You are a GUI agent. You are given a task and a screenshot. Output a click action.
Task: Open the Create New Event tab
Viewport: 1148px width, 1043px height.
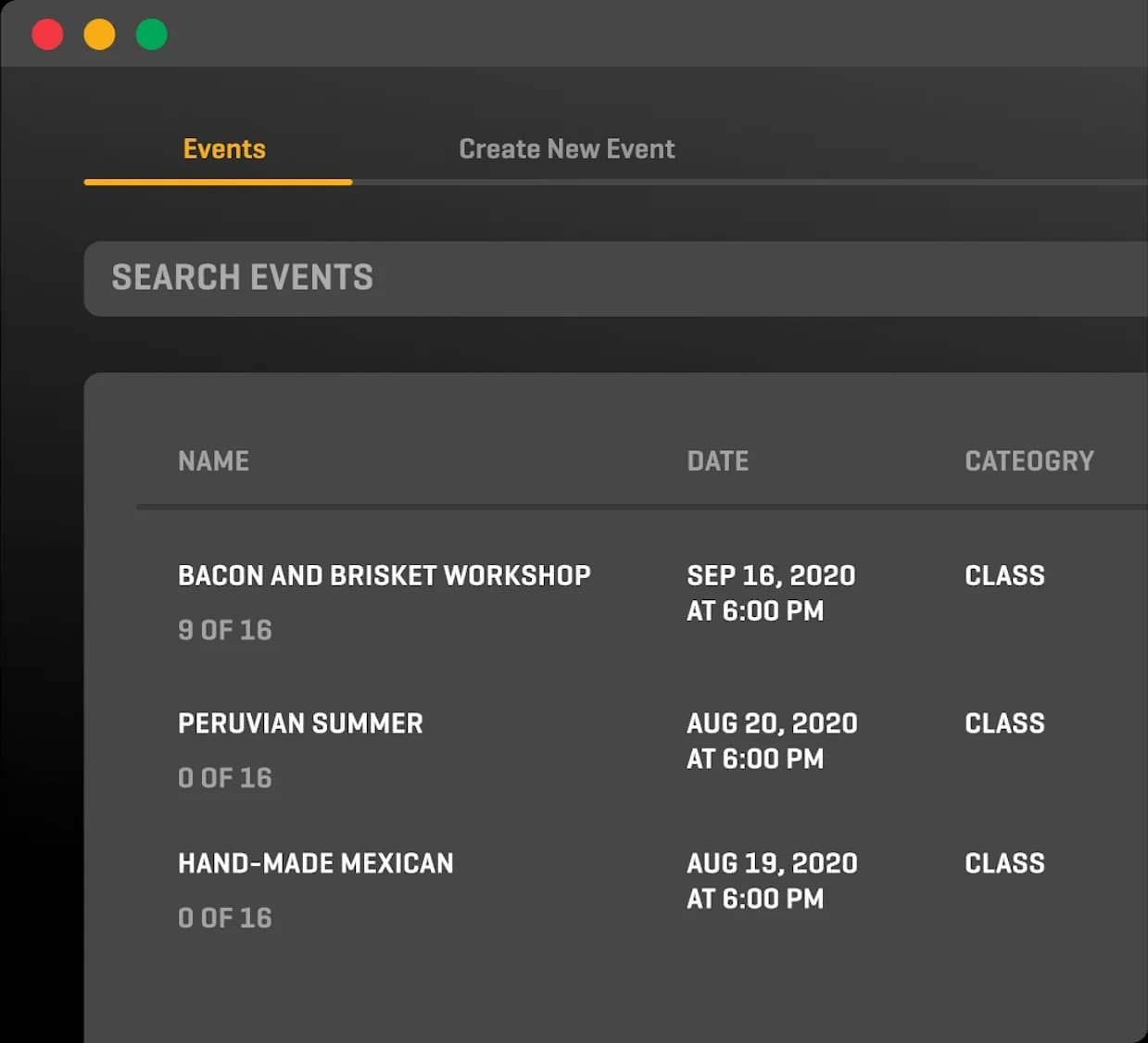(x=567, y=149)
